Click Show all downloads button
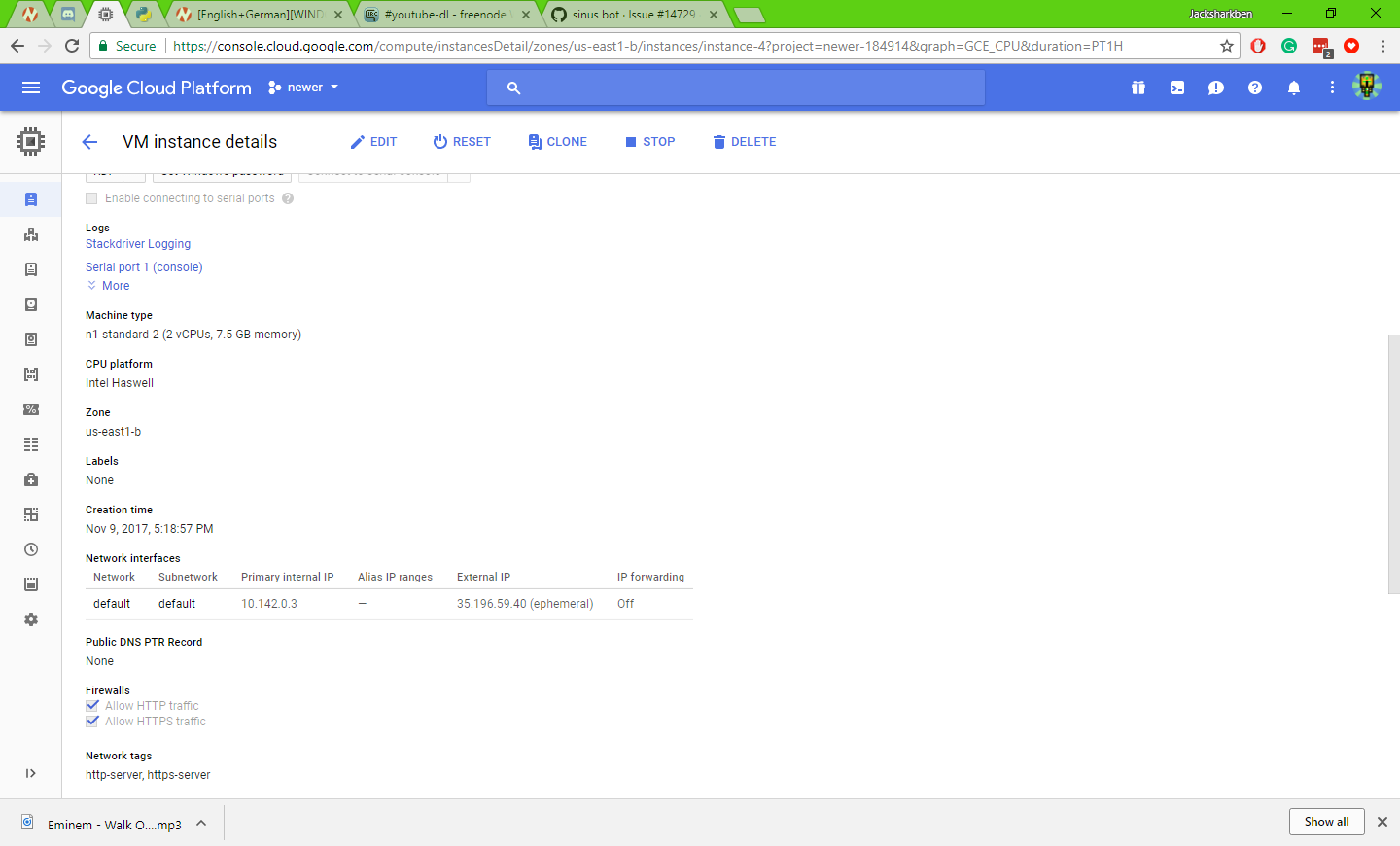 (1327, 822)
